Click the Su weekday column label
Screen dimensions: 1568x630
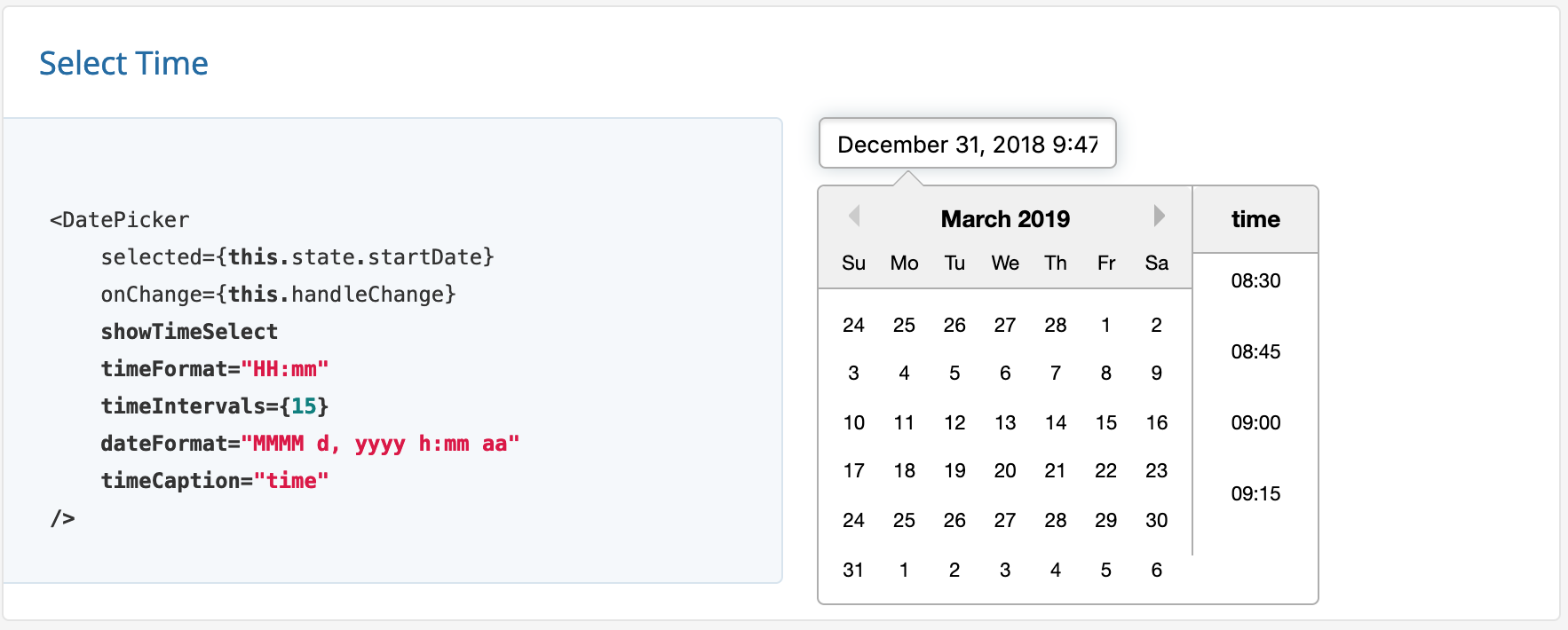pyautogui.click(x=853, y=263)
